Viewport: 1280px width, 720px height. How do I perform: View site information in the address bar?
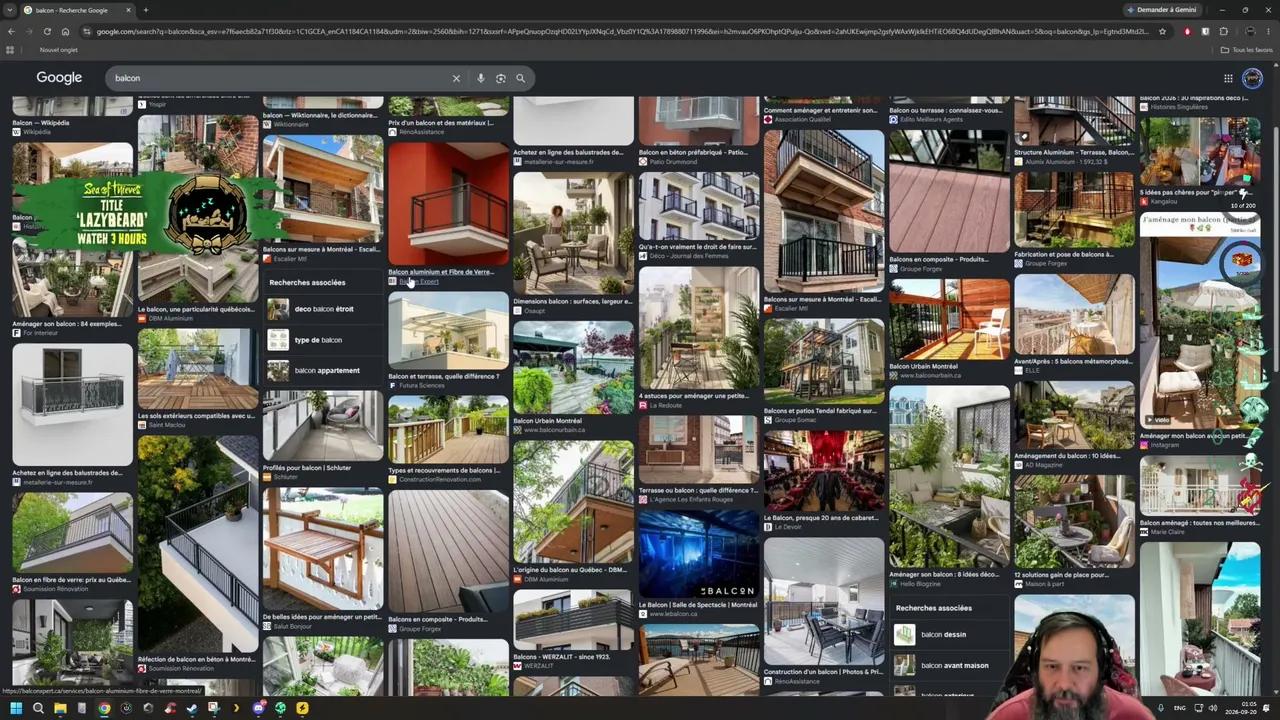click(87, 31)
